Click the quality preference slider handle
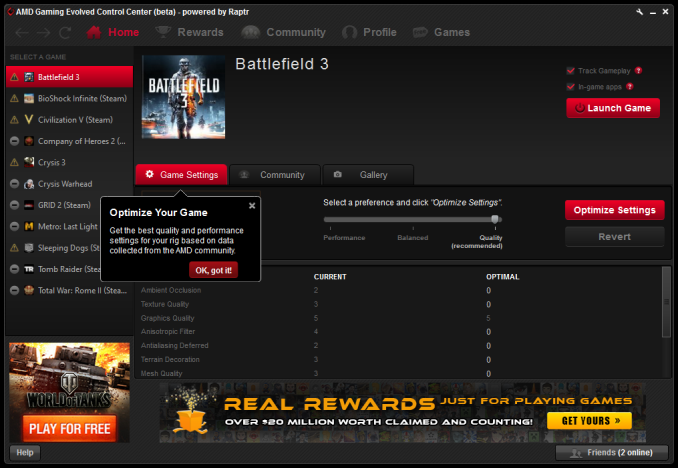The image size is (678, 468). point(495,219)
